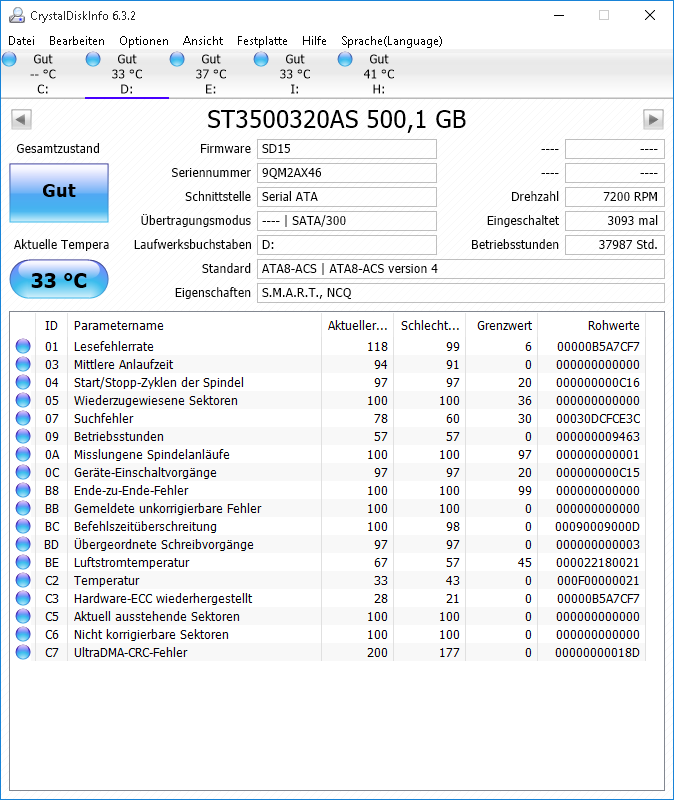Open the Bearbeiten menu
The image size is (674, 800).
click(77, 41)
